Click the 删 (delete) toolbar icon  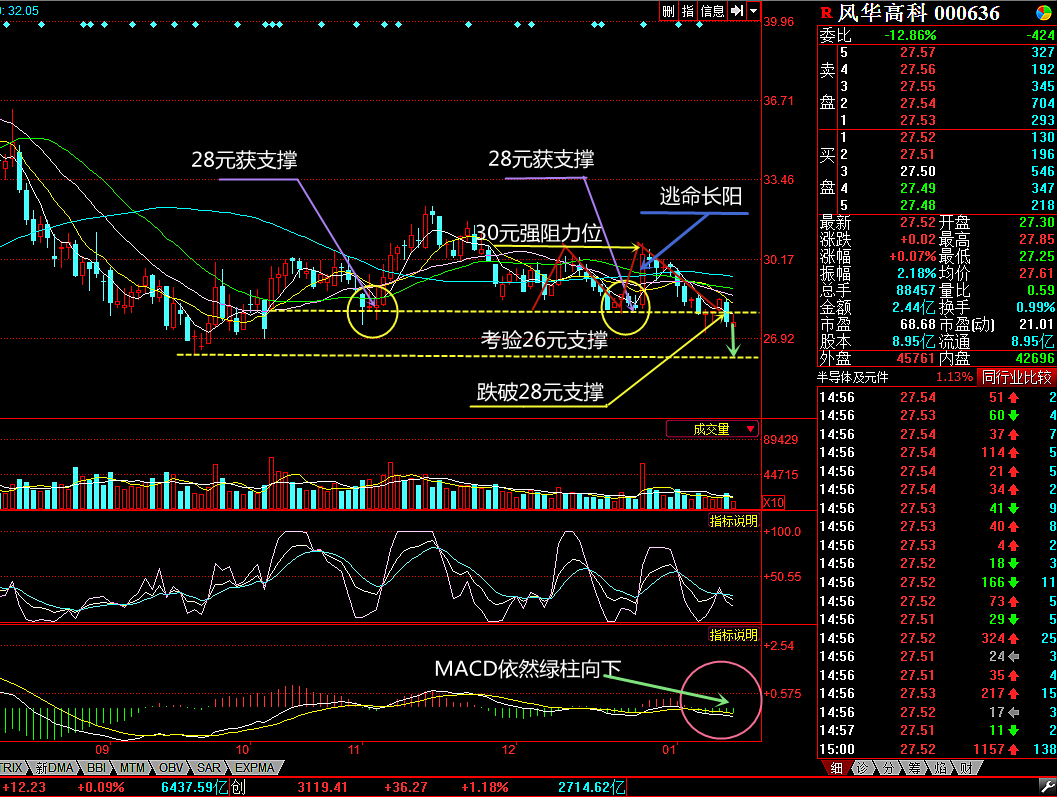668,11
